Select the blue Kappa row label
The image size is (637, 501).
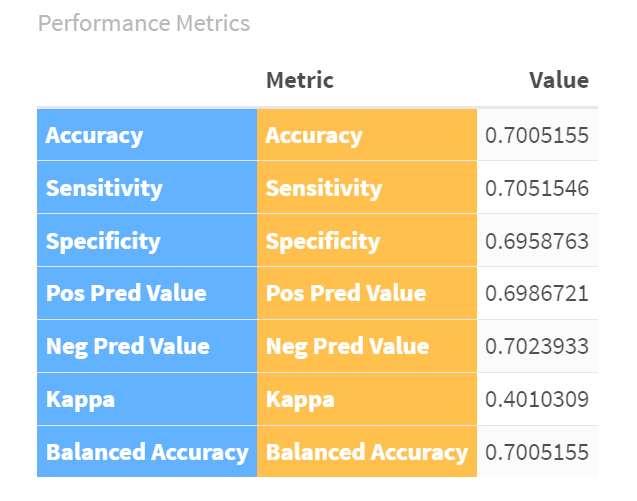pyautogui.click(x=80, y=400)
